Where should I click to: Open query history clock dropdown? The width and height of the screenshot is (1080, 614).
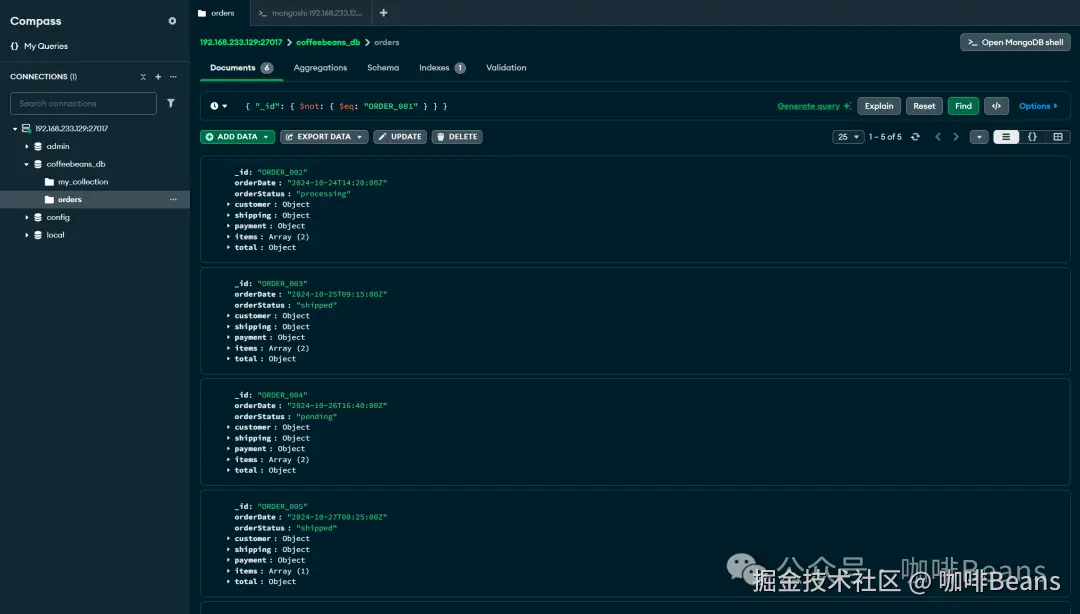pos(218,106)
